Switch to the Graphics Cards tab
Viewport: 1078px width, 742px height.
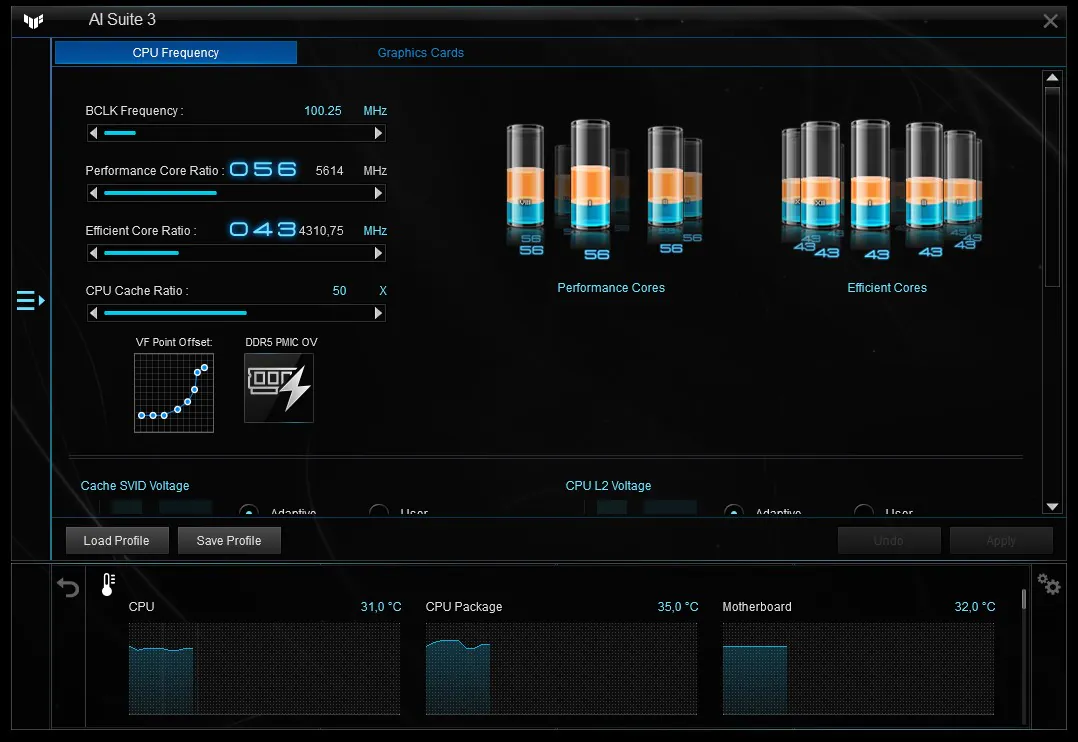[421, 53]
